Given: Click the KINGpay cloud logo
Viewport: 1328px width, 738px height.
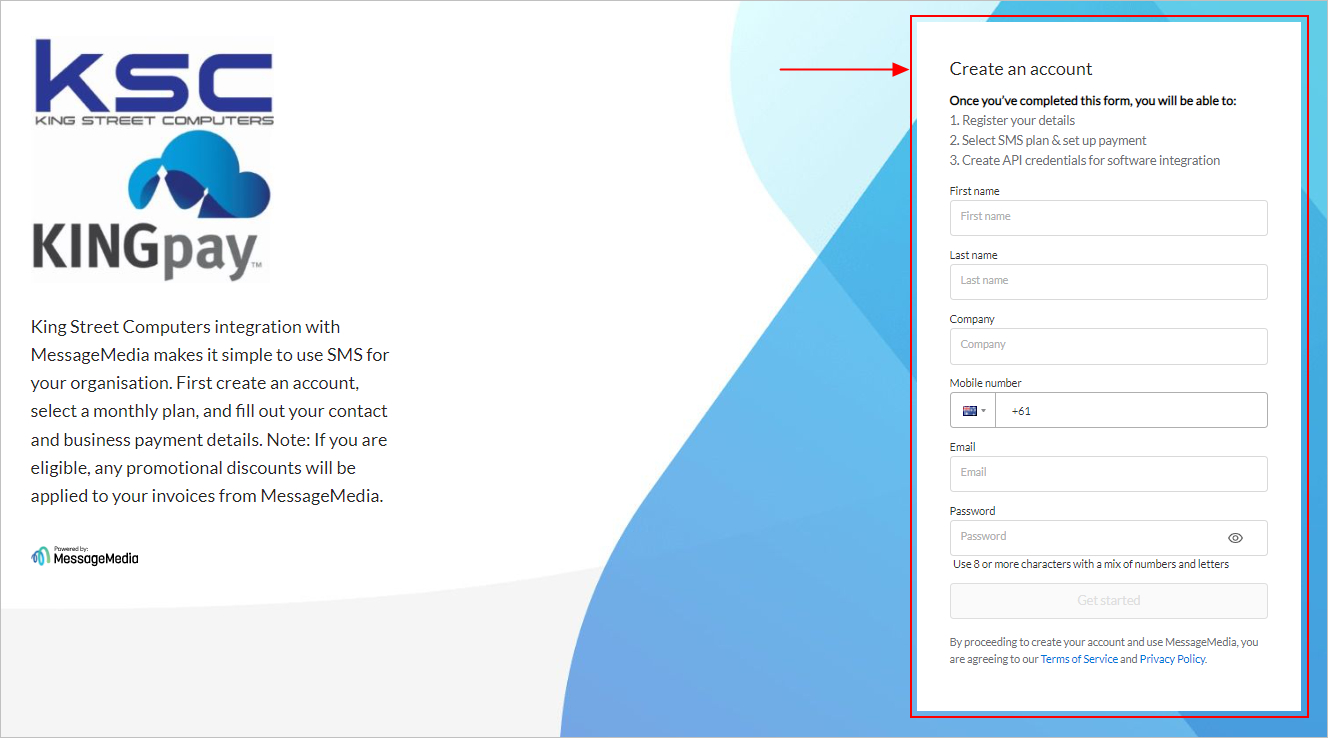Looking at the screenshot, I should (x=150, y=208).
